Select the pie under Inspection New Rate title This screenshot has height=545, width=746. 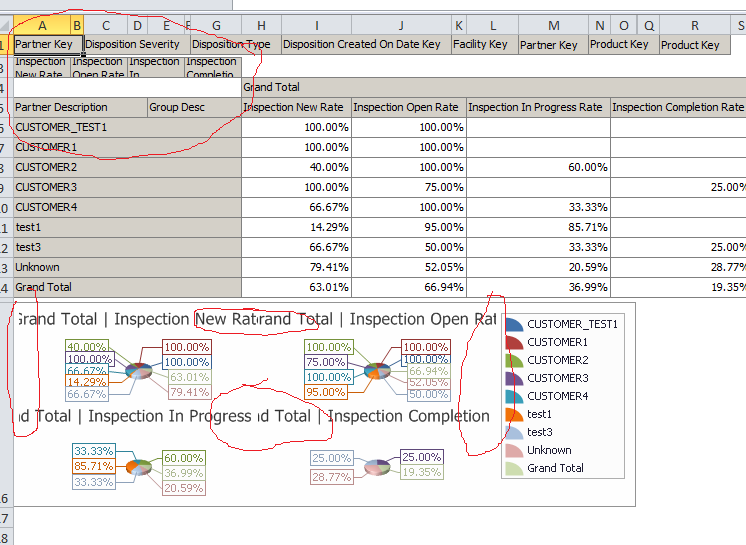(x=139, y=370)
